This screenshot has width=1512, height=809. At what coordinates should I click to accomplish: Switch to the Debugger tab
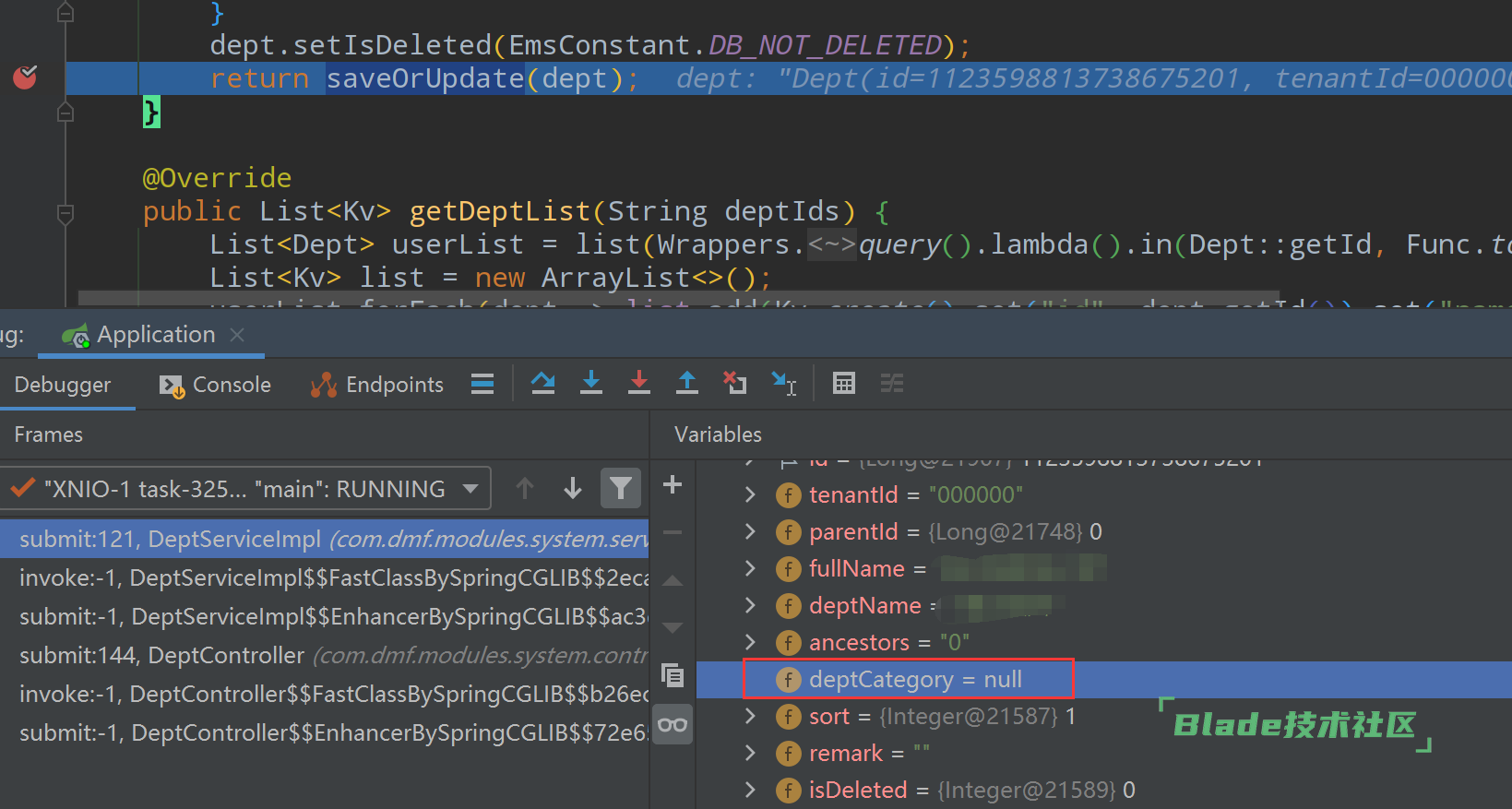[63, 385]
